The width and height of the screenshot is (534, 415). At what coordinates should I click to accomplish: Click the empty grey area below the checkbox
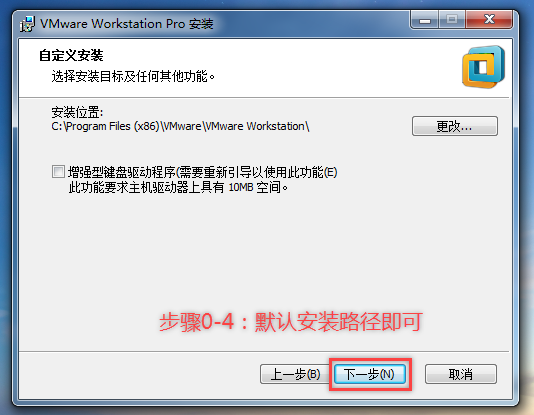[264, 249]
